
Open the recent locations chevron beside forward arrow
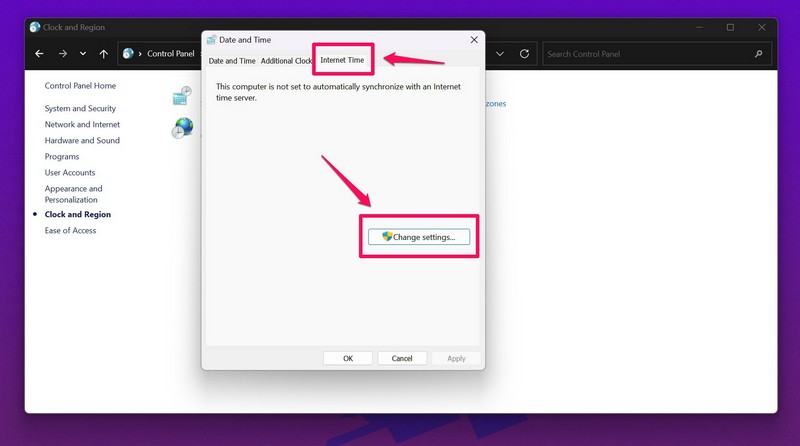tap(83, 54)
